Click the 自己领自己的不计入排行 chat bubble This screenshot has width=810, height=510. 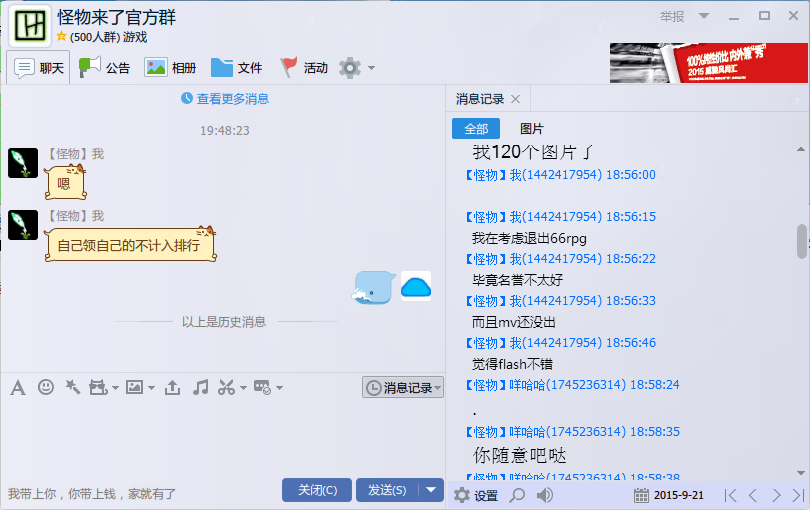[x=130, y=244]
